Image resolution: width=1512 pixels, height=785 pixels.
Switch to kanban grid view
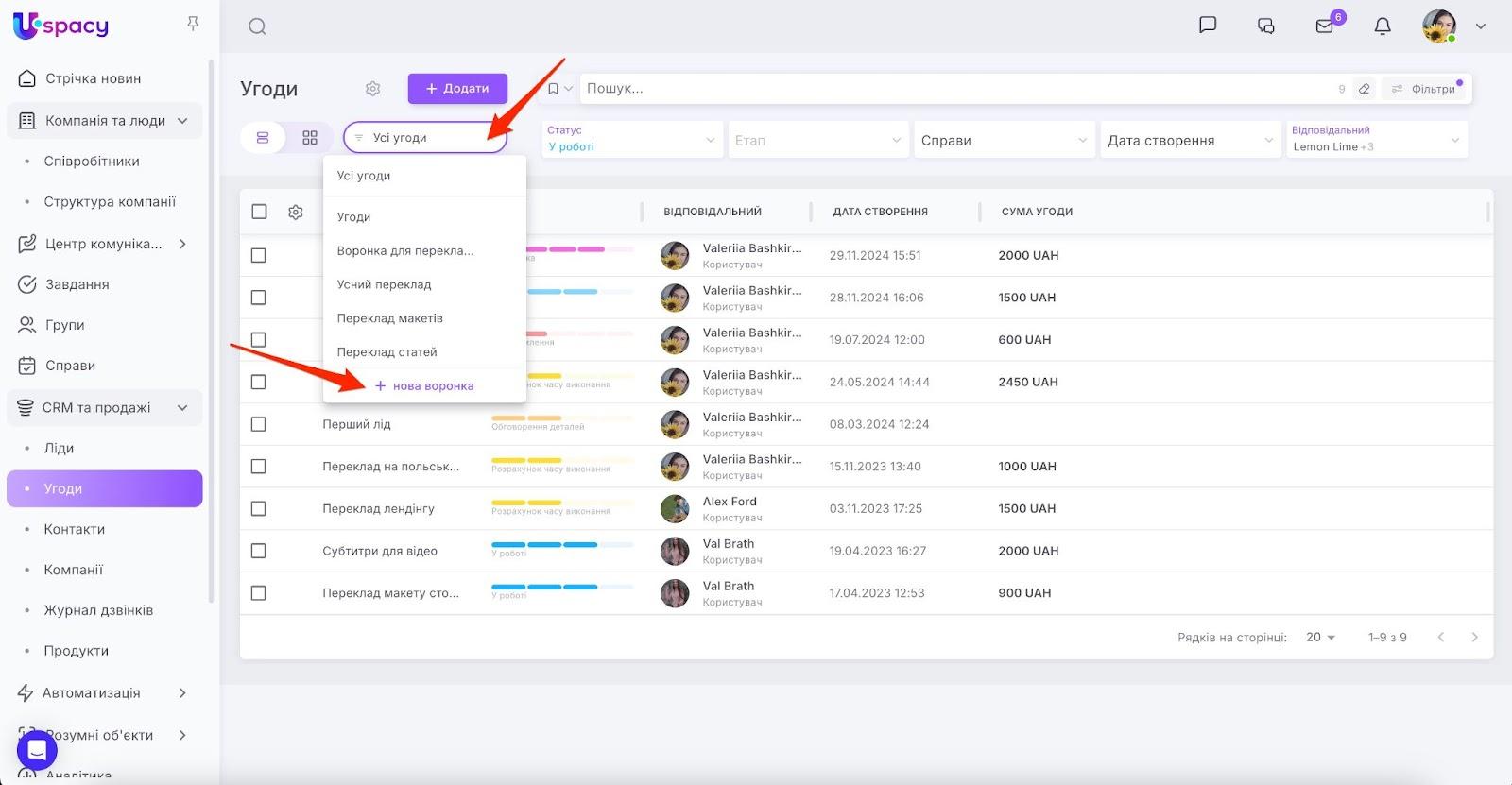point(310,138)
